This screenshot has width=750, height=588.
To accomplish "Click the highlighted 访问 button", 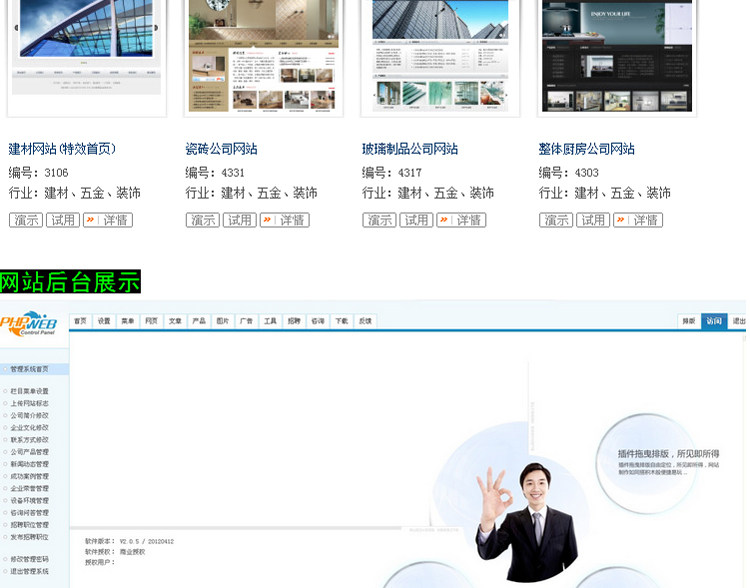I will [x=714, y=321].
